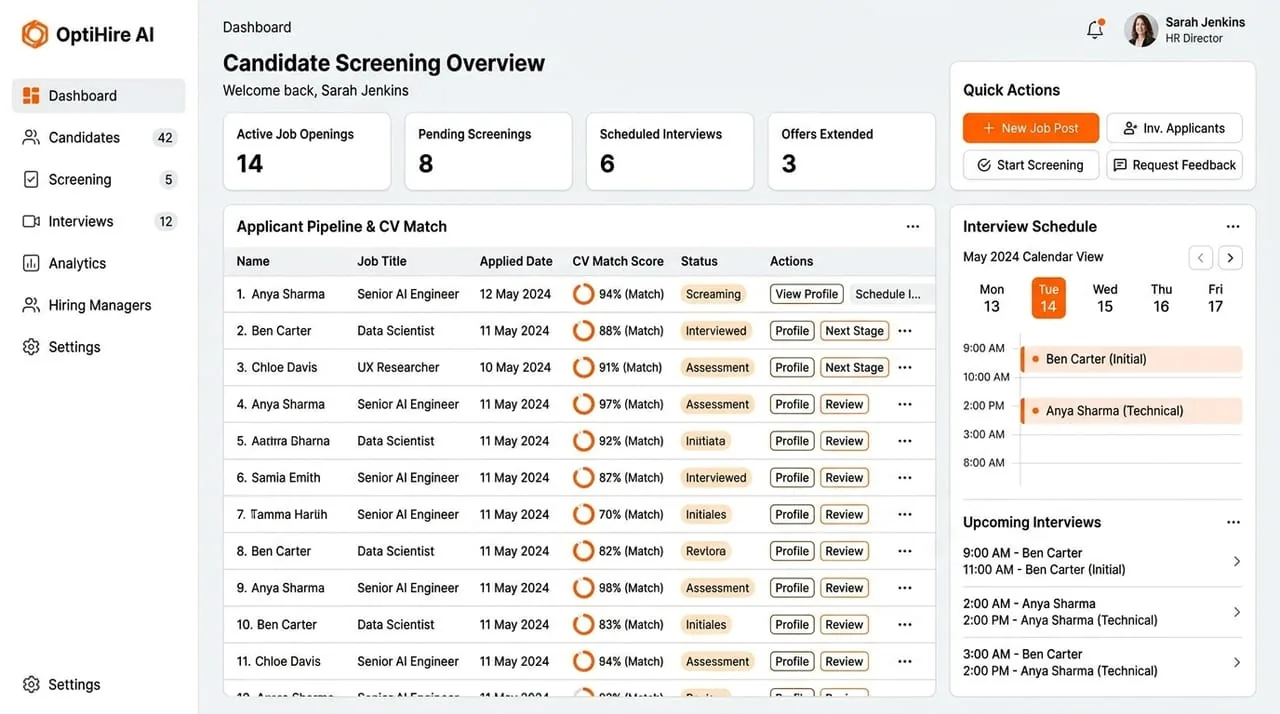Click Offers Extended card
The height and width of the screenshot is (714, 1280).
point(851,151)
